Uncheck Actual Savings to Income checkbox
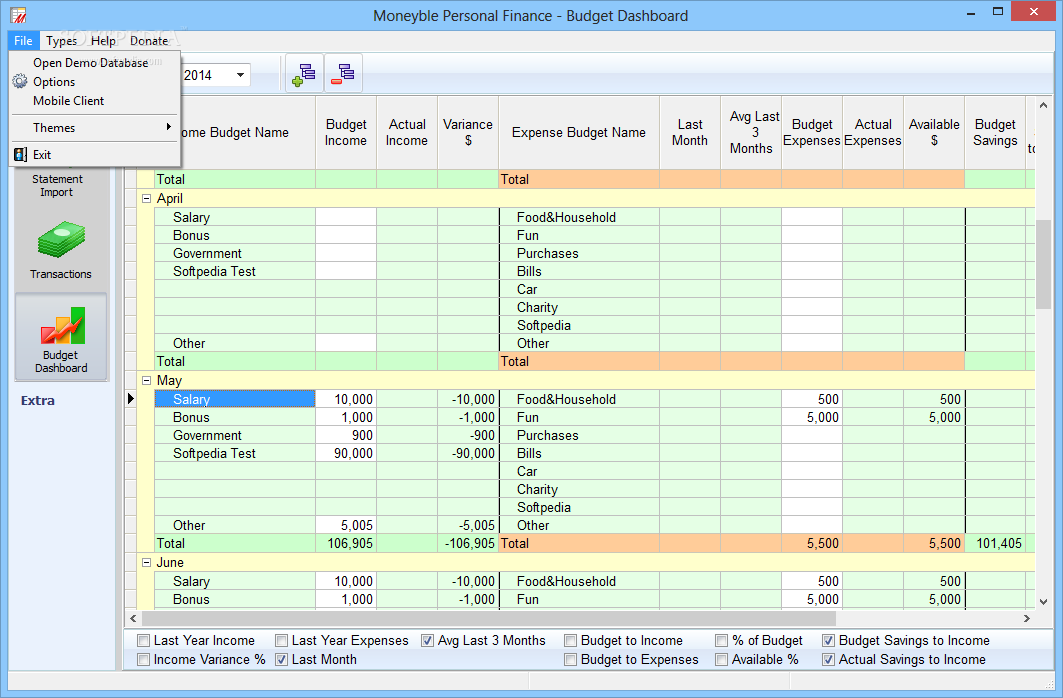Image resolution: width=1063 pixels, height=698 pixels. [828, 659]
